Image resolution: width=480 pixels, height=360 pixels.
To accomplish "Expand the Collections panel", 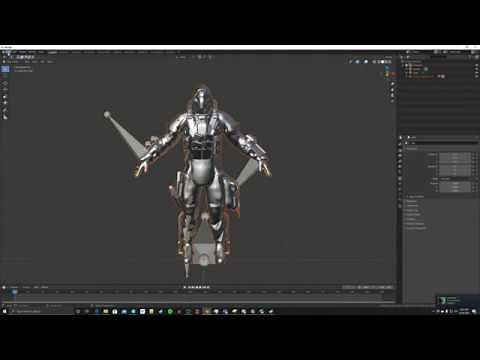I will coord(412,206).
